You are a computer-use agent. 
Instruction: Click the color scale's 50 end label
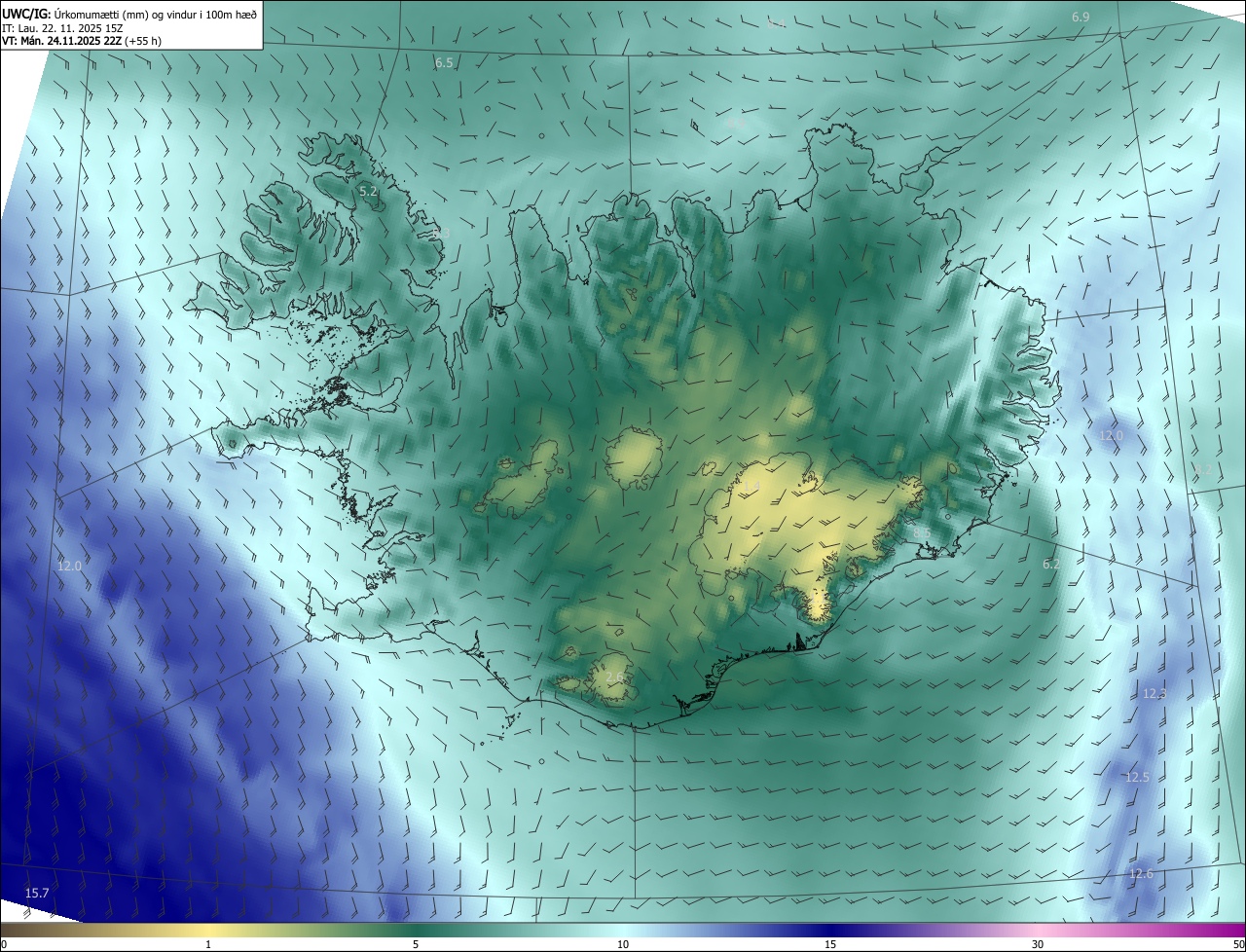(1238, 944)
